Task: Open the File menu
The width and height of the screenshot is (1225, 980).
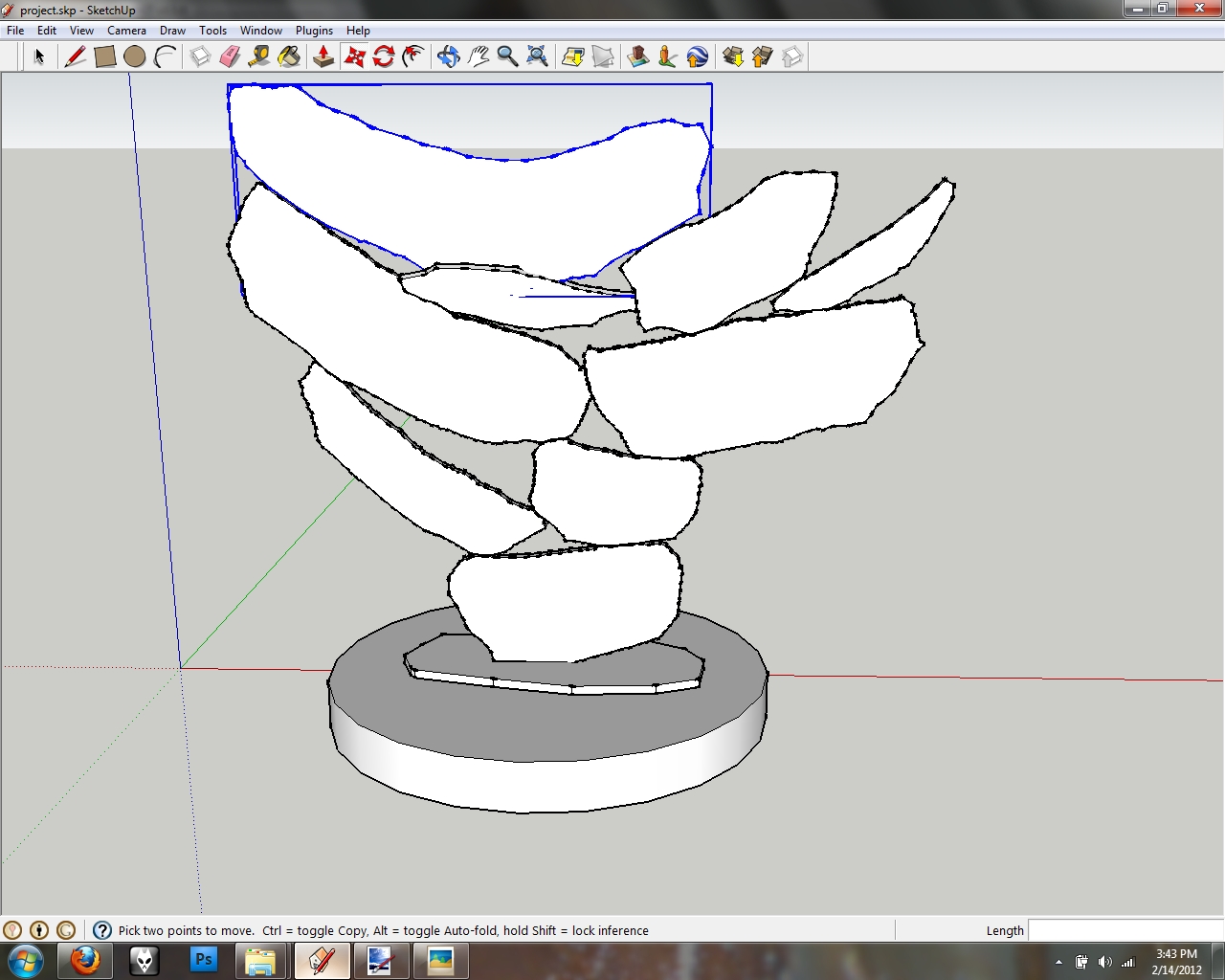Action: [15, 31]
